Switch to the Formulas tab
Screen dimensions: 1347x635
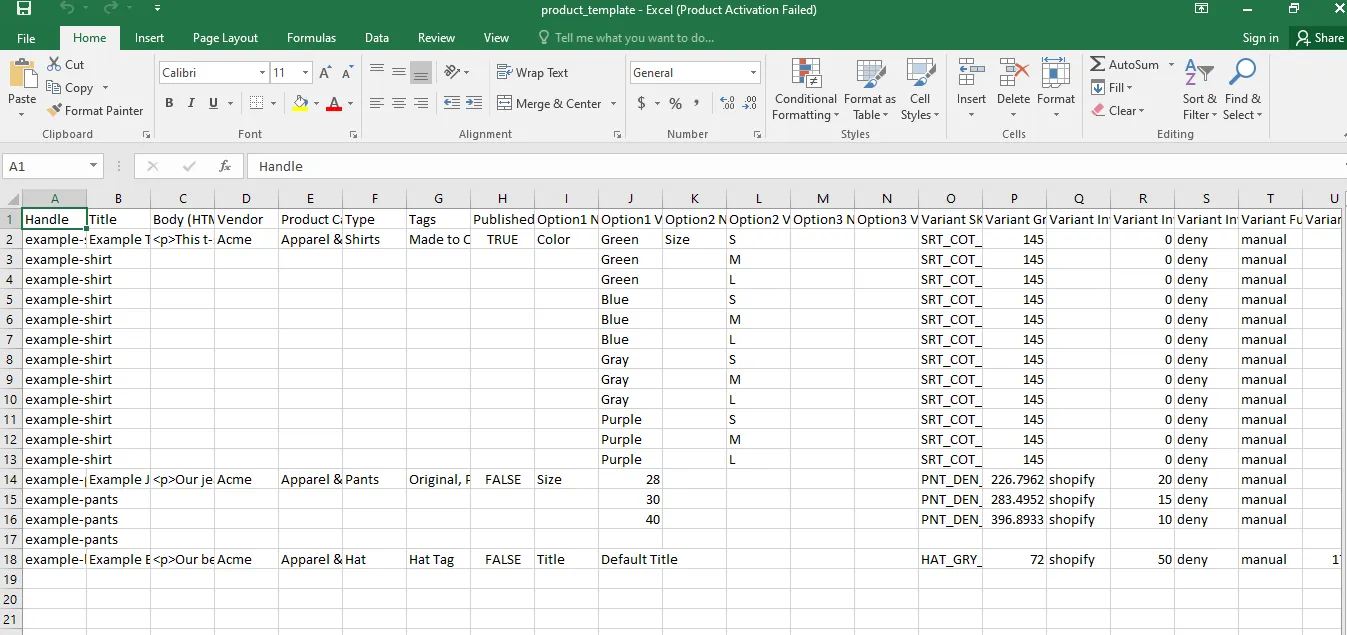(311, 38)
